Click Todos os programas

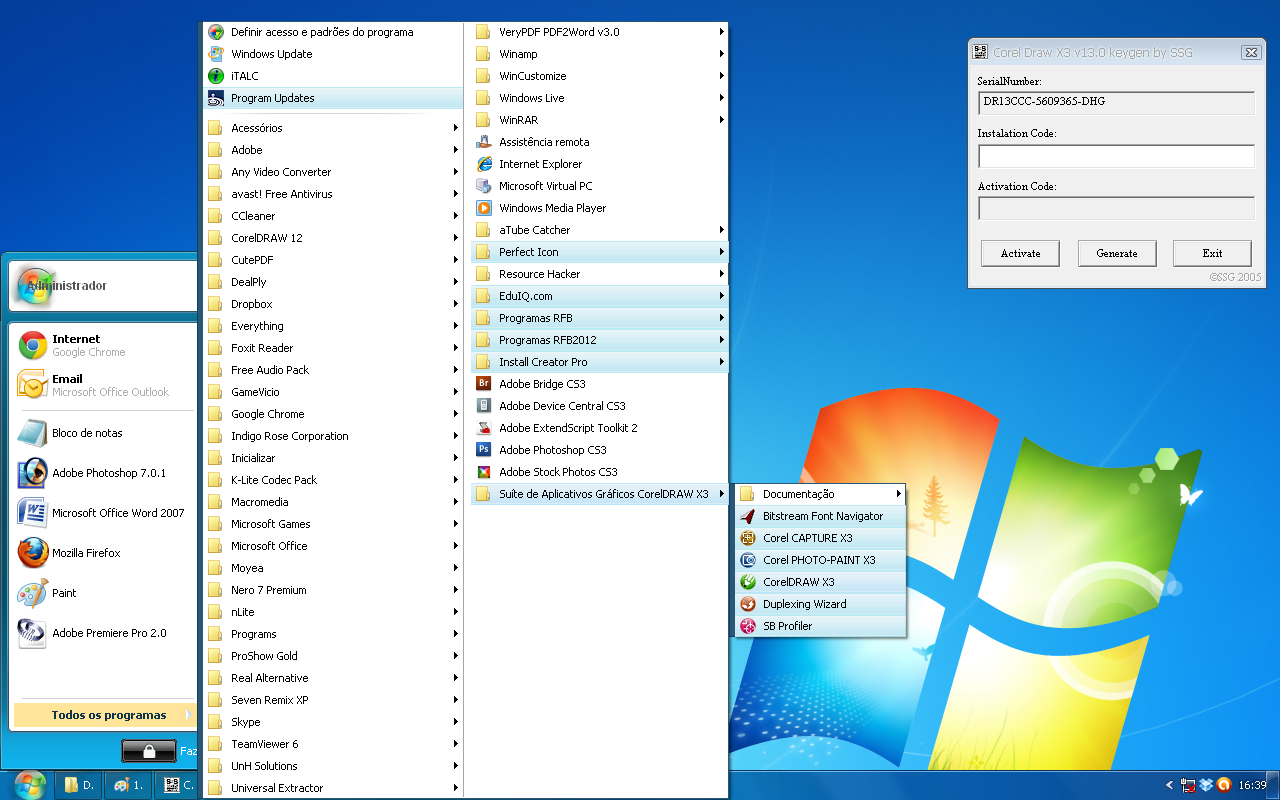tap(104, 715)
